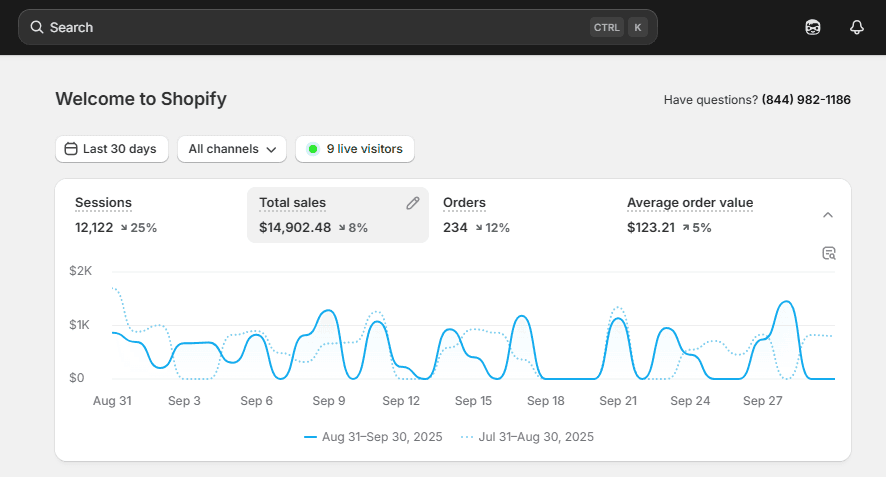Edit Total sales metric with pencil icon
Image resolution: width=886 pixels, height=477 pixels.
(x=413, y=203)
